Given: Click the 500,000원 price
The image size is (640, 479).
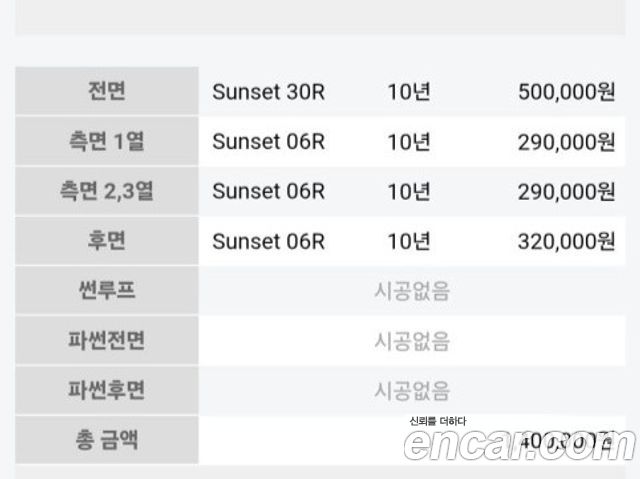Looking at the screenshot, I should [566, 91].
